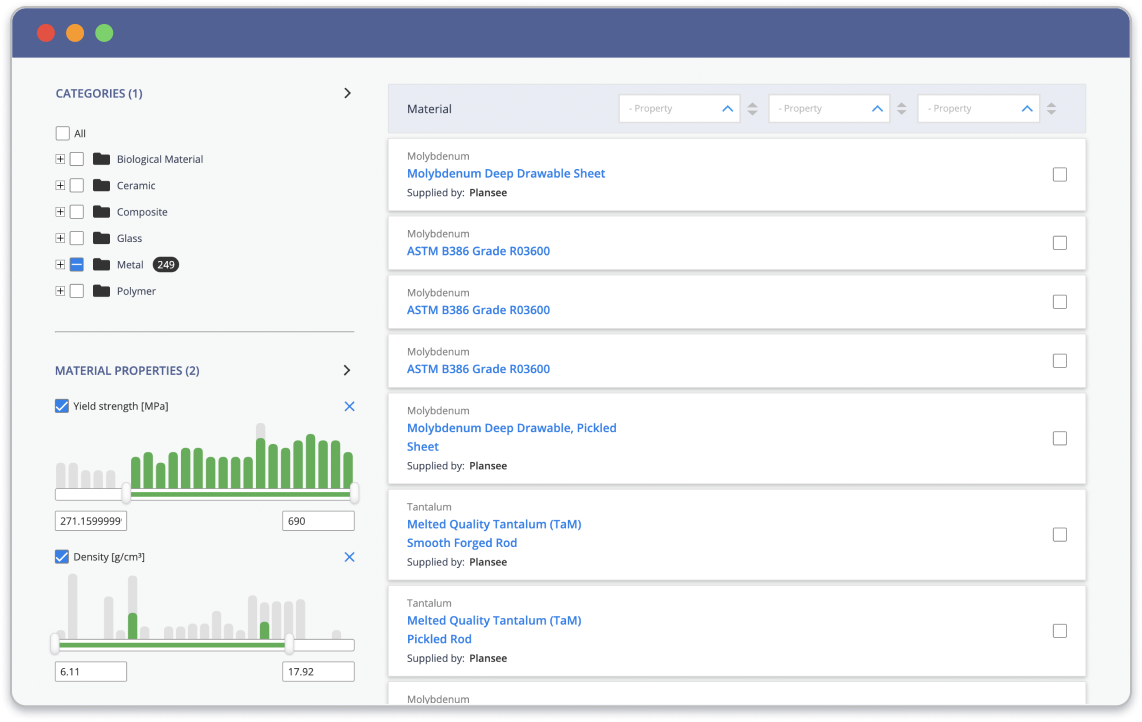Viewport: 1142px width, 722px height.
Task: Open the second Property dropdown
Action: coord(829,109)
